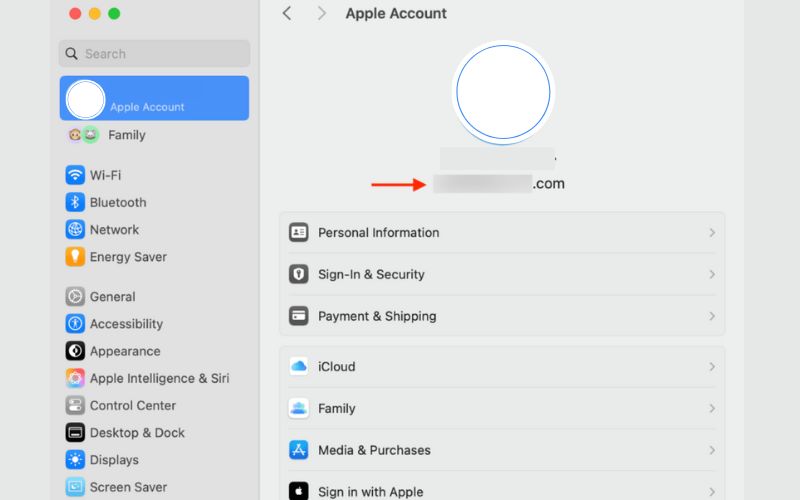Click the Displays sun icon
Viewport: 800px width, 500px height.
click(75, 460)
